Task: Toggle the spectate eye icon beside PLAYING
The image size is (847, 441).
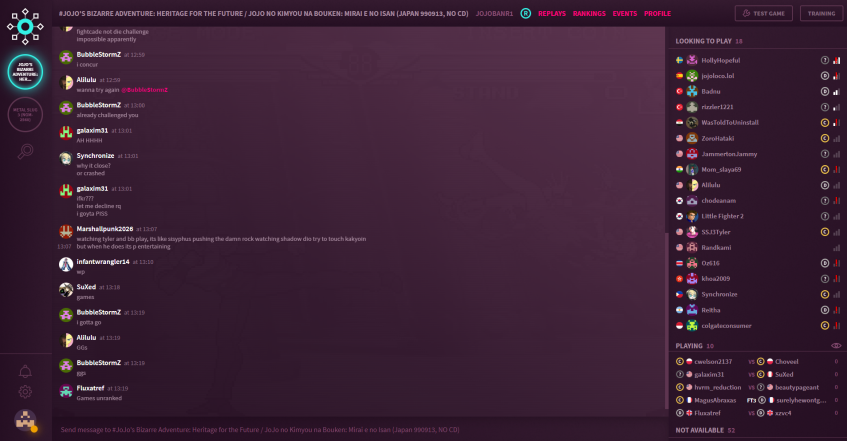Action: click(836, 346)
